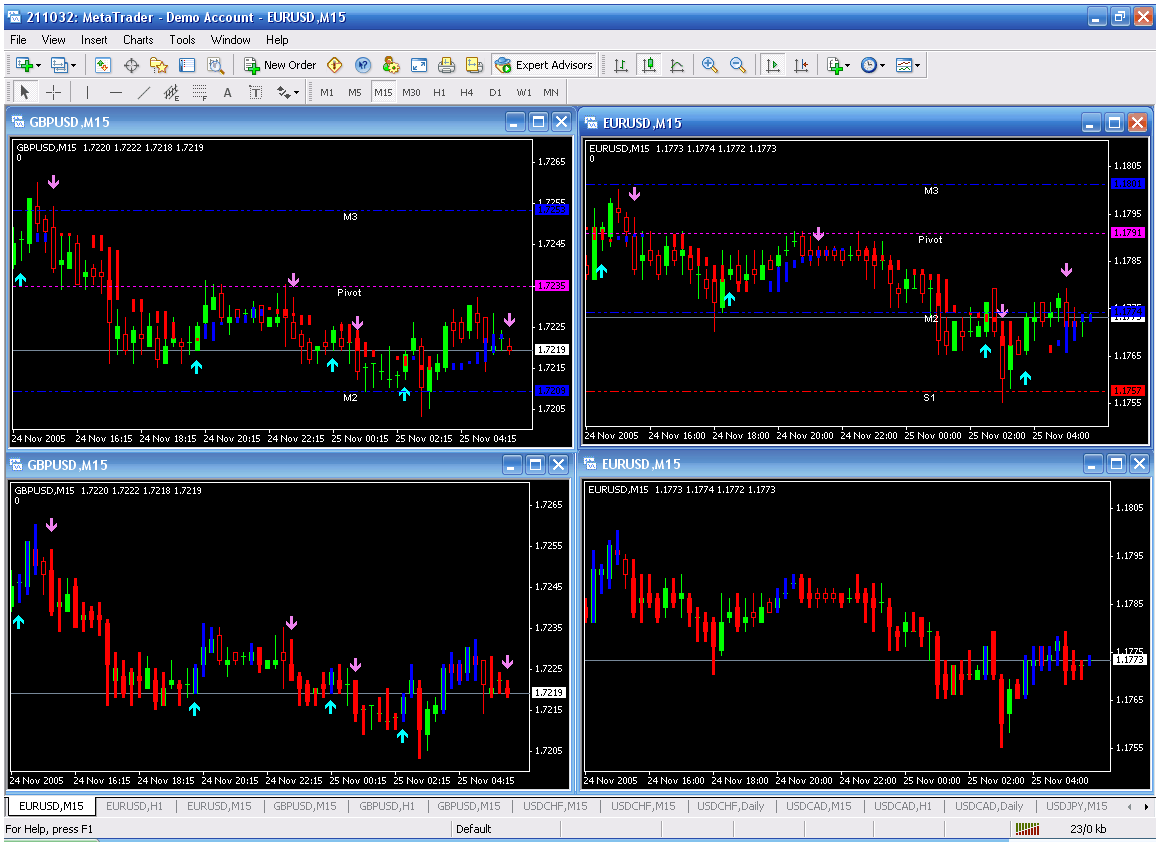Launch MetaEditor with the yellow diamond icon
The image size is (1160, 842).
(334, 65)
